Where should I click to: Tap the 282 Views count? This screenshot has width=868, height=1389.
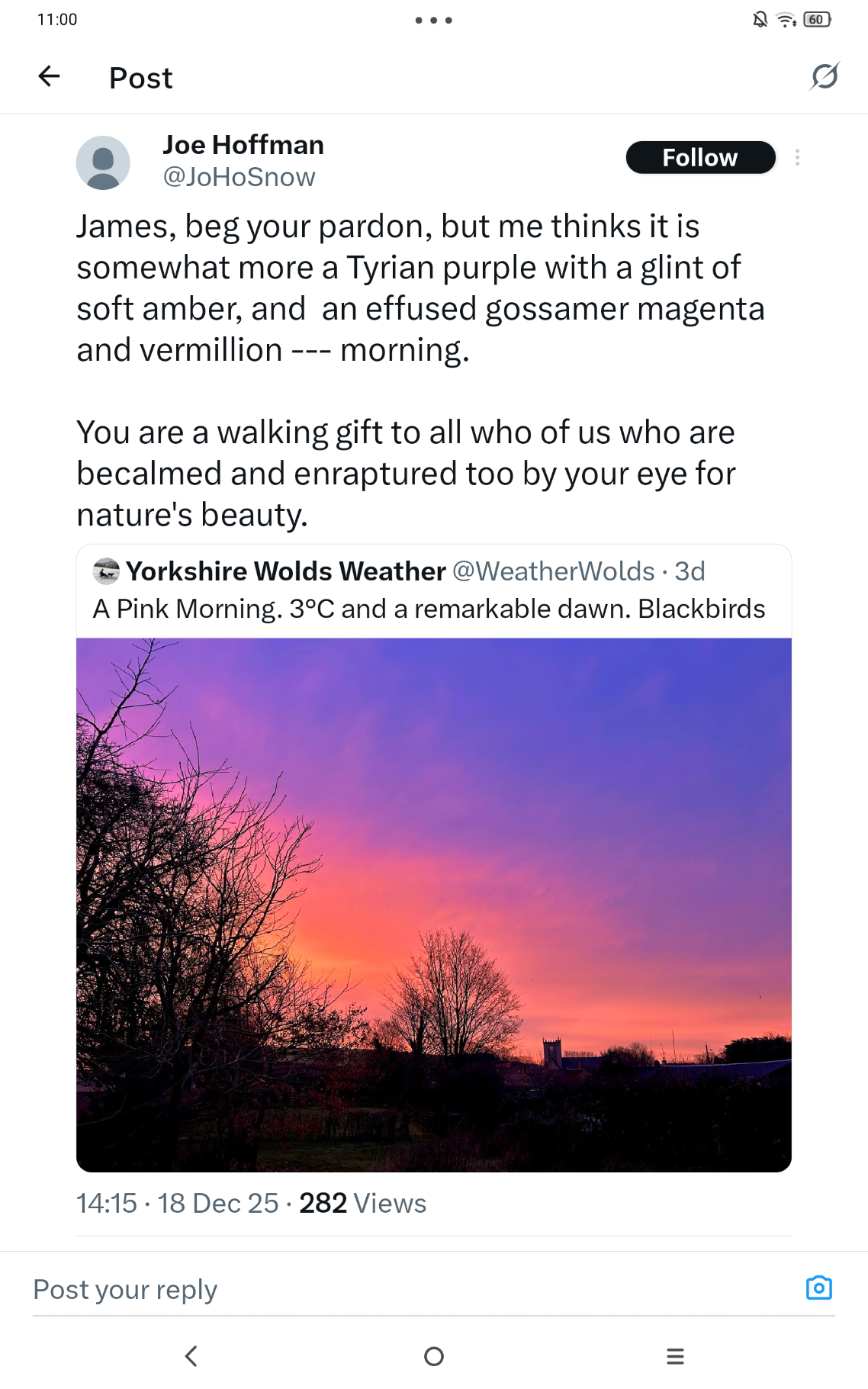(362, 1203)
